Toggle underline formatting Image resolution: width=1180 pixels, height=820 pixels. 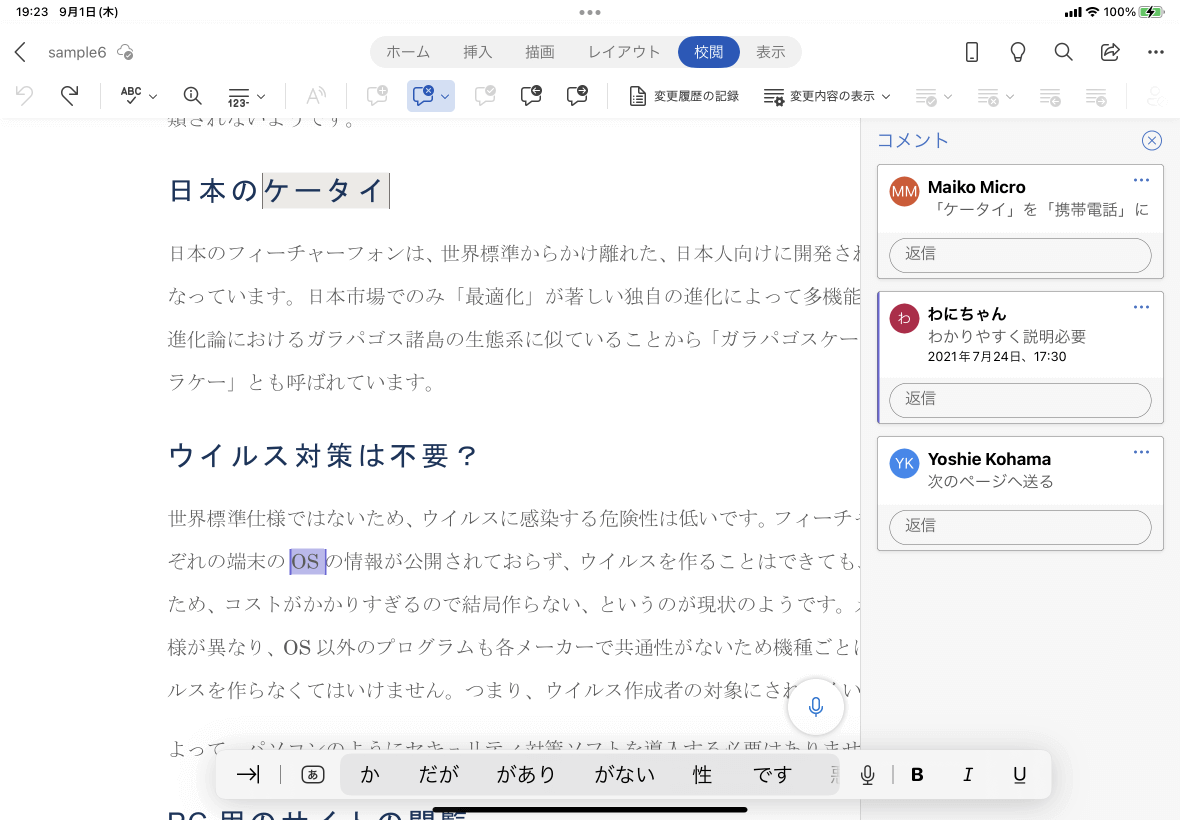click(1020, 775)
